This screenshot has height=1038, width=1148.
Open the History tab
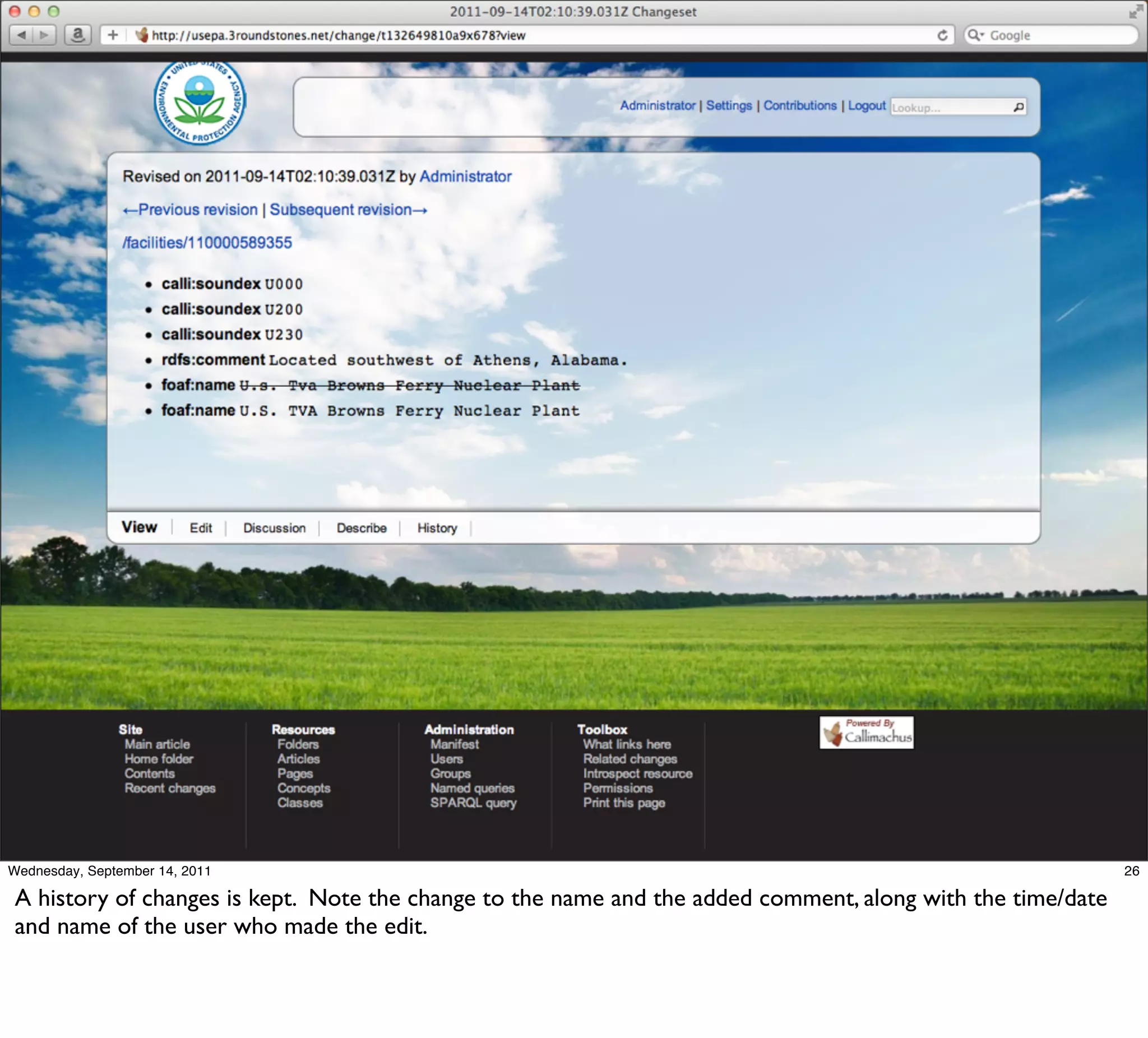pyautogui.click(x=437, y=528)
